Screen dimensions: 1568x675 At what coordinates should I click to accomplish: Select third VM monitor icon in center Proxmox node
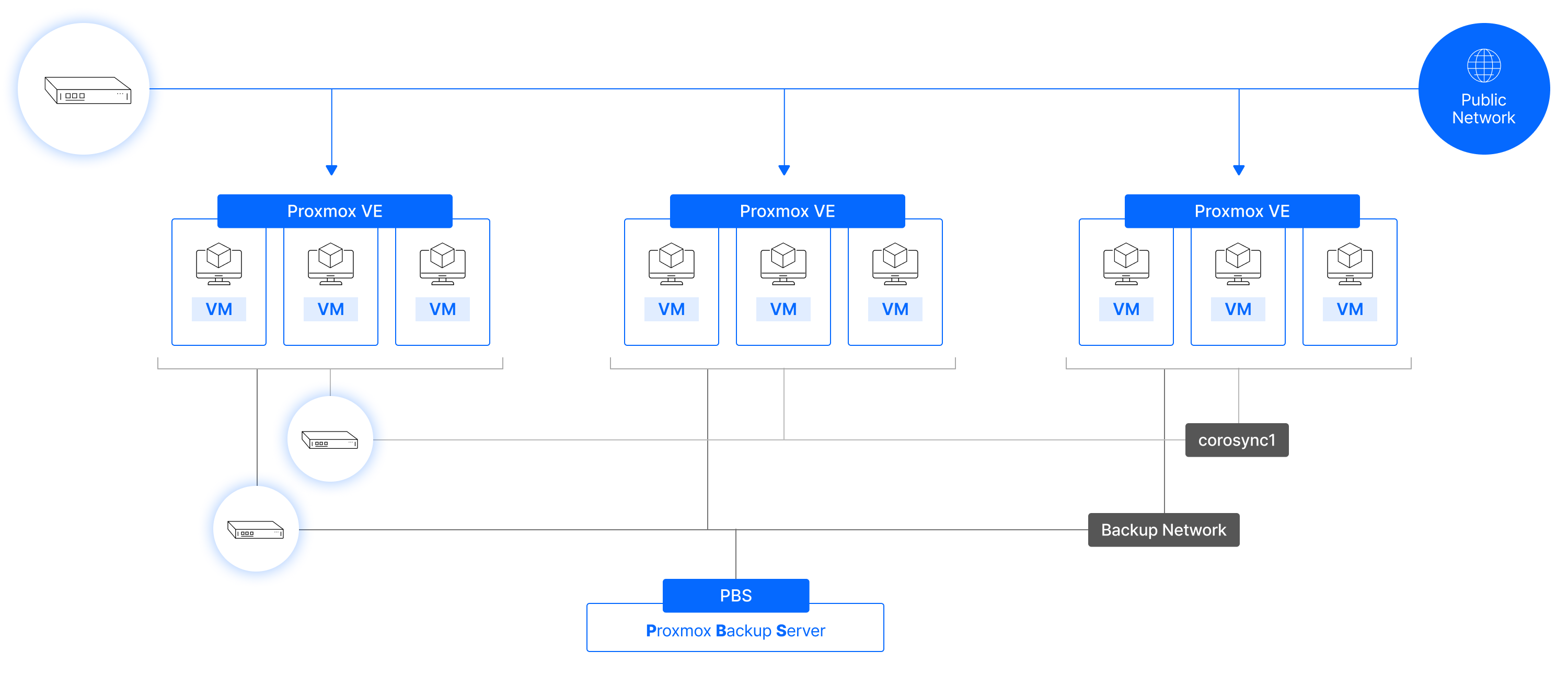(x=895, y=264)
